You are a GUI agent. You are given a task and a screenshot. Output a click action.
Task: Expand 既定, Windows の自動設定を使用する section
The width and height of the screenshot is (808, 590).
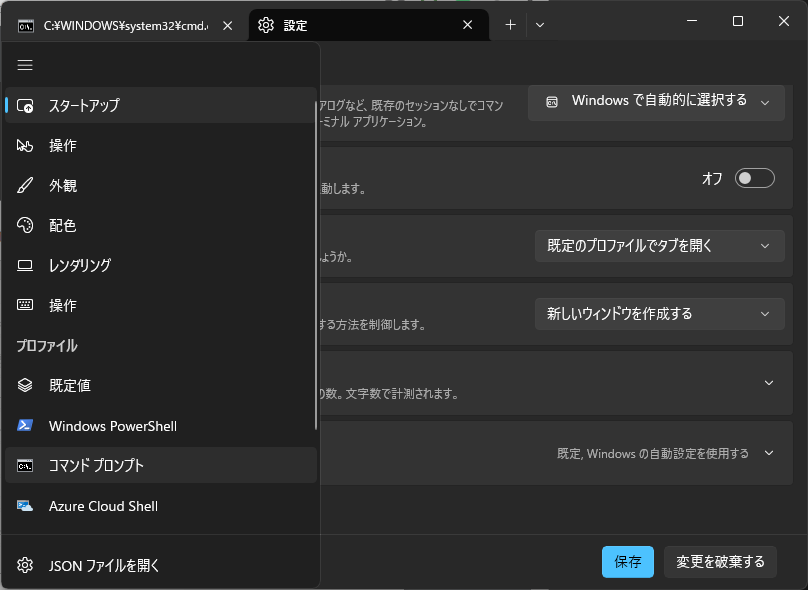pos(769,453)
